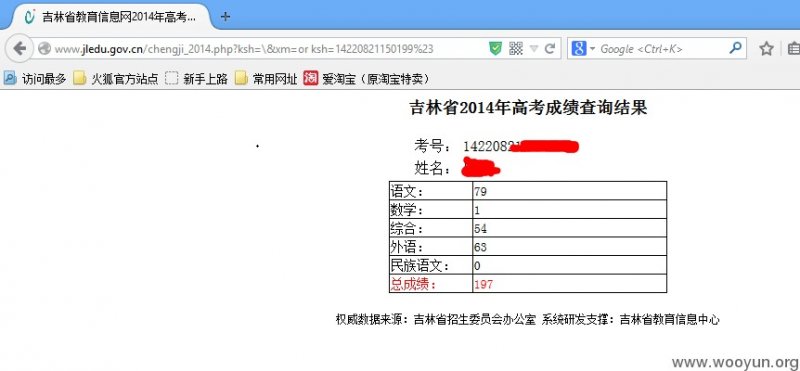Viewport: 800px width, 371px height.
Task: Open the 访问最多 bookmark
Action: [35, 79]
